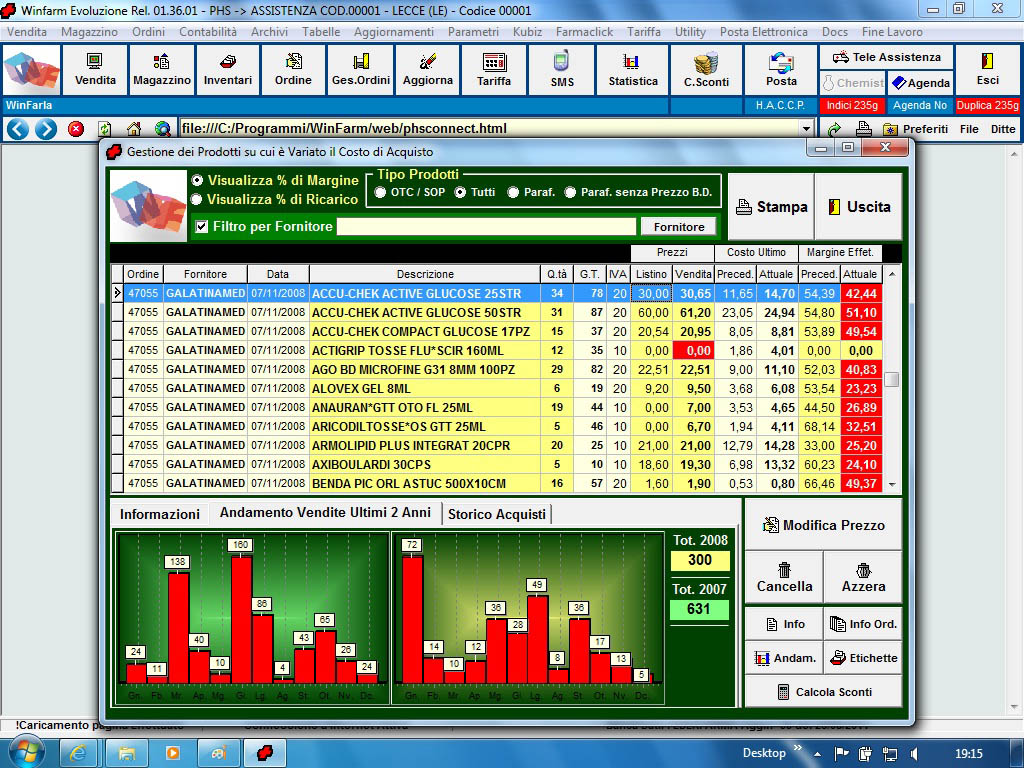This screenshot has width=1024, height=768.
Task: Launch the SMS tool
Action: (x=562, y=69)
